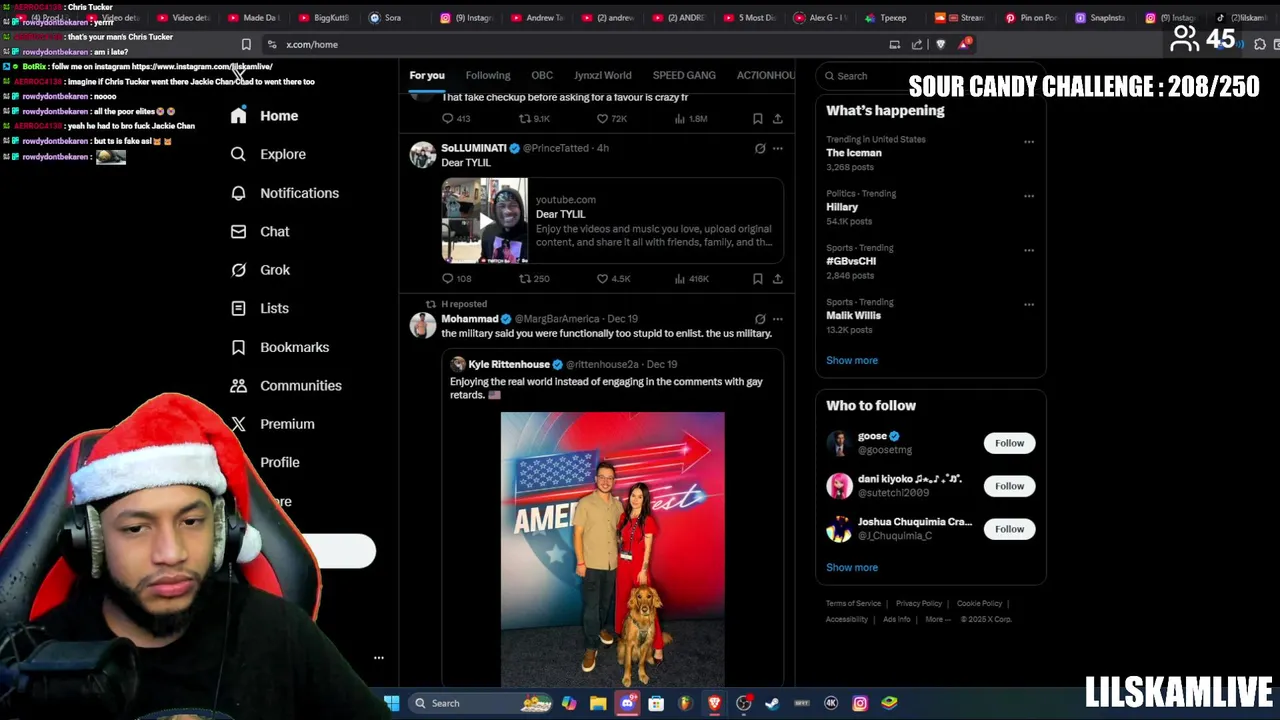Play the Dear TYLIL YouTube thumbnail
The image size is (1280, 720).
(484, 220)
